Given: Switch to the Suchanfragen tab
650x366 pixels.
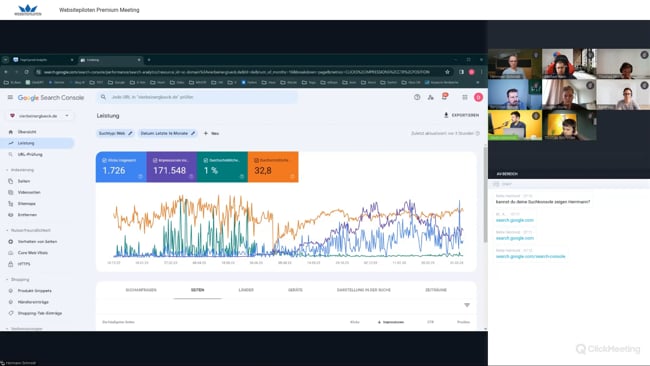Looking at the screenshot, I should (x=141, y=290).
